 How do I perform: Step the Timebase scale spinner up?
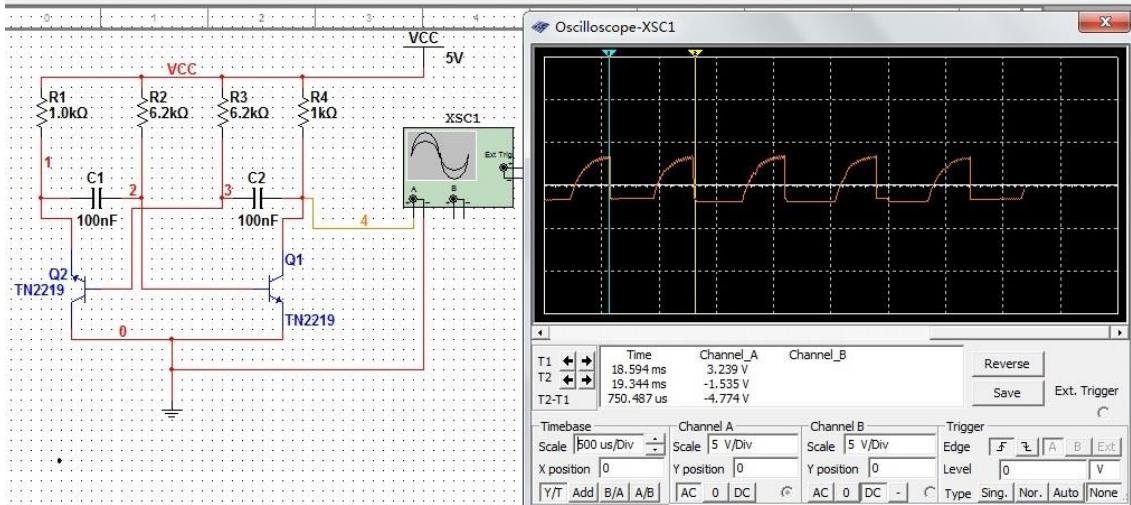654,441
